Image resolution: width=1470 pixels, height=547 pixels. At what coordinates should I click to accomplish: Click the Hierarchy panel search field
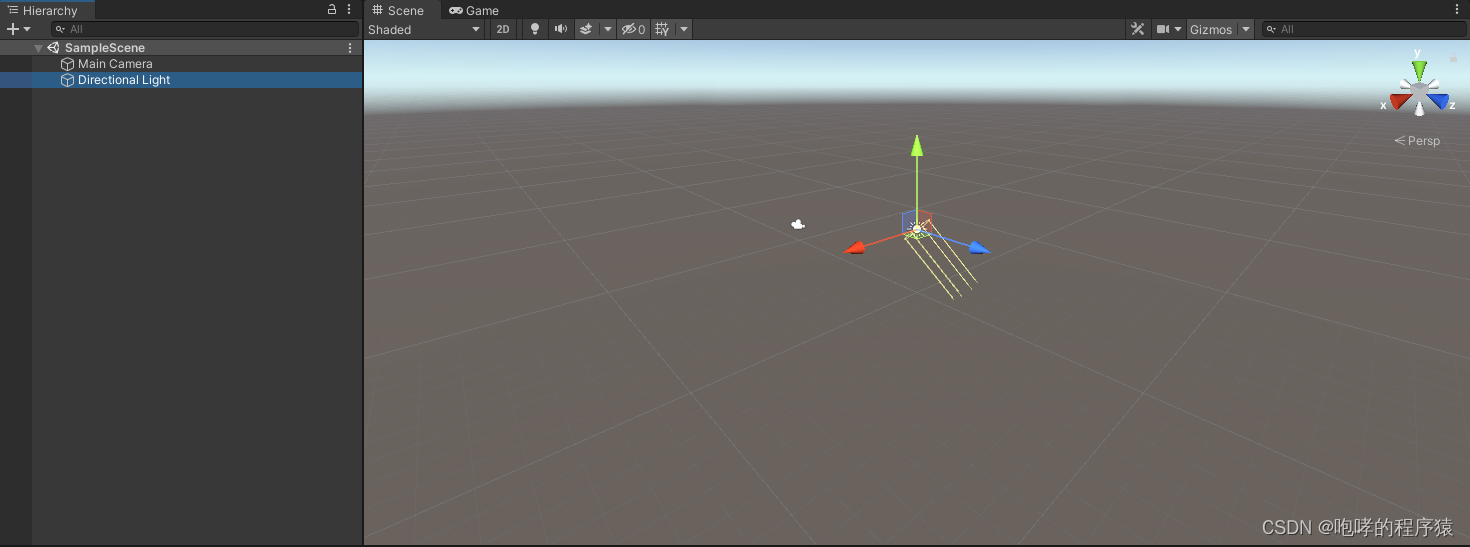204,29
